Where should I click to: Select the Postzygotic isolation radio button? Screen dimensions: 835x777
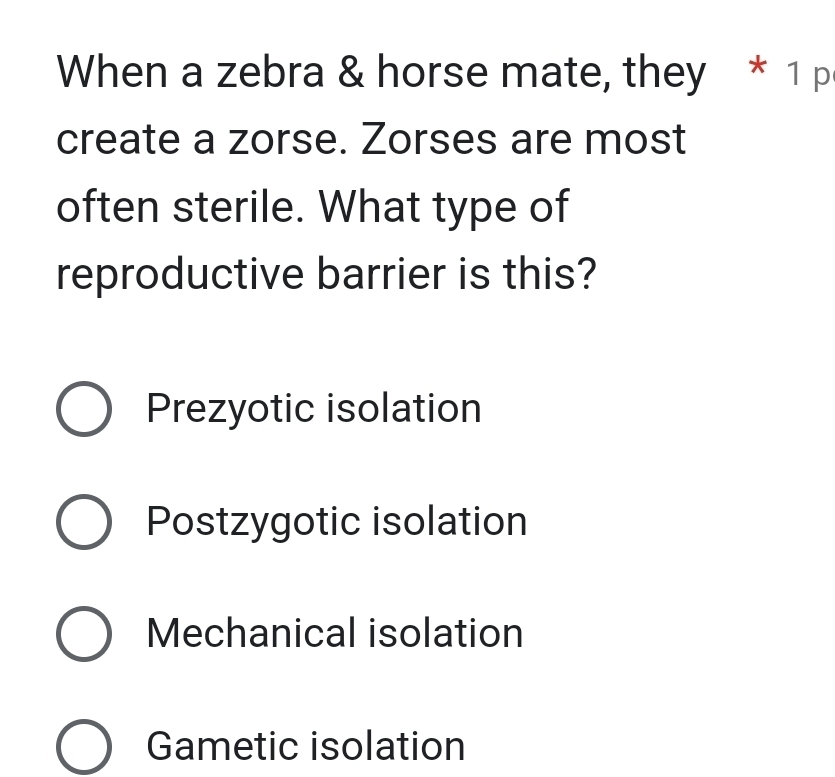click(84, 521)
